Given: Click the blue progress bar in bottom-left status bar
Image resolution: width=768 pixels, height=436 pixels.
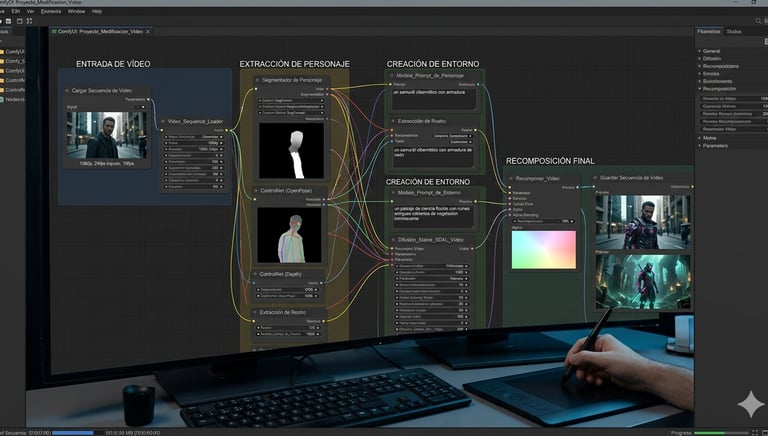Looking at the screenshot, I should point(72,433).
